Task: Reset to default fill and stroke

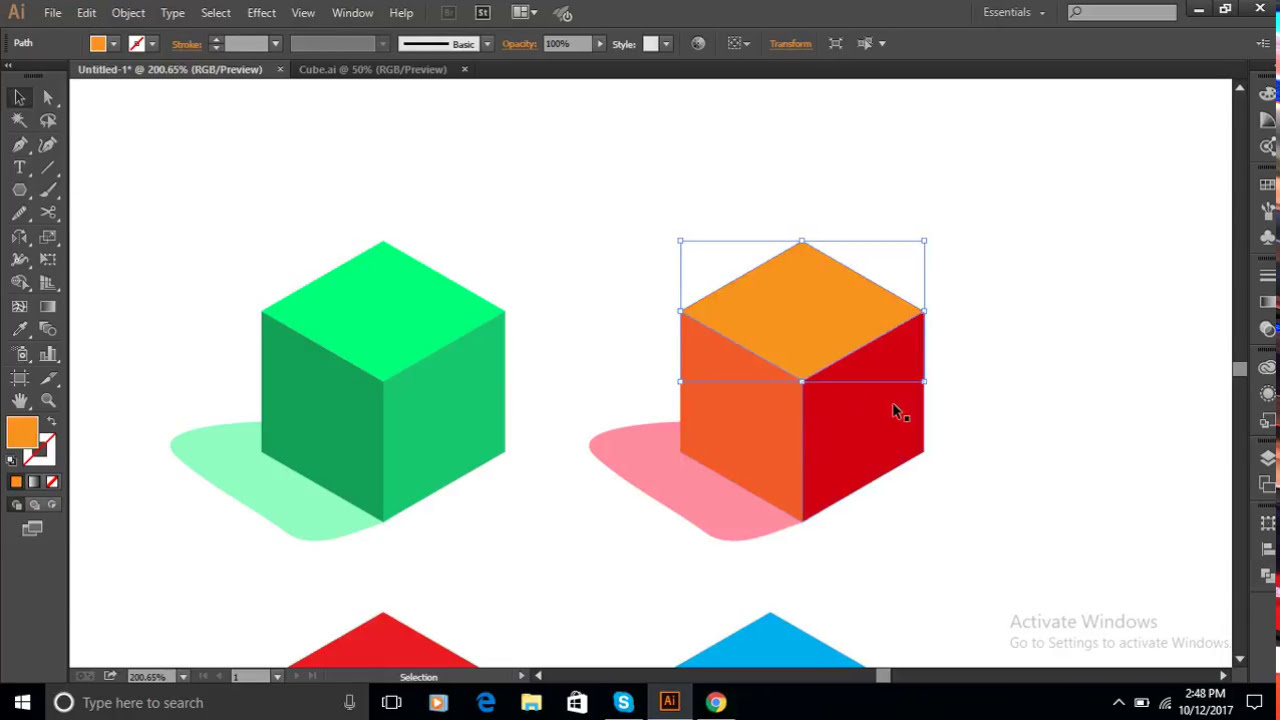Action: click(11, 460)
